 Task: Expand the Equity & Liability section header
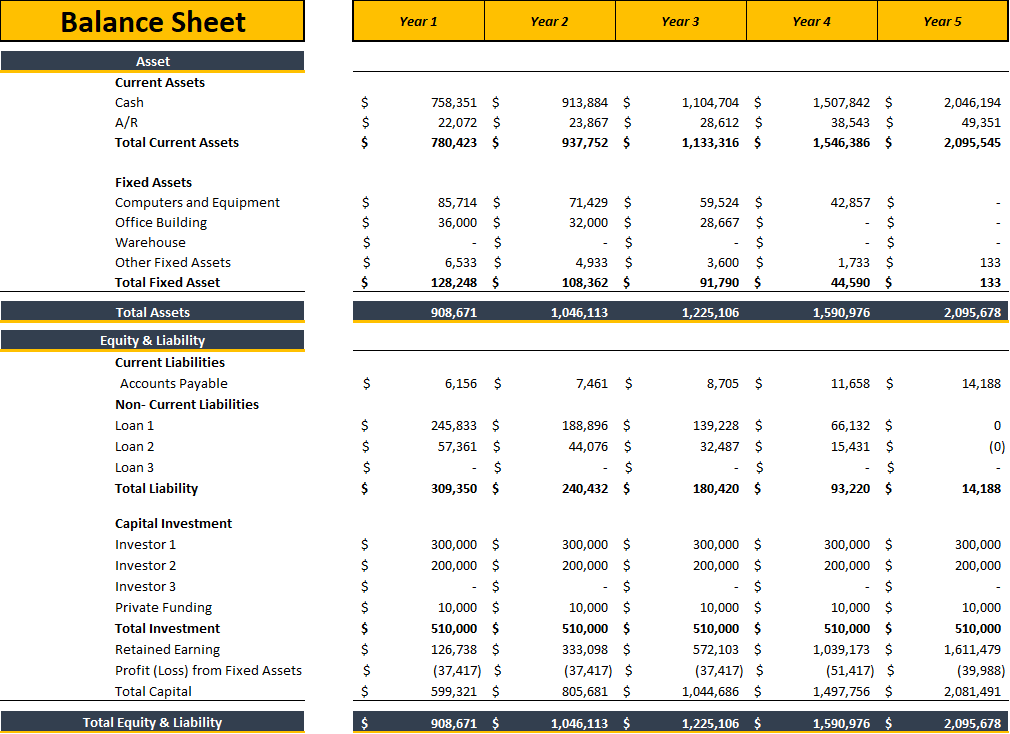coord(152,339)
